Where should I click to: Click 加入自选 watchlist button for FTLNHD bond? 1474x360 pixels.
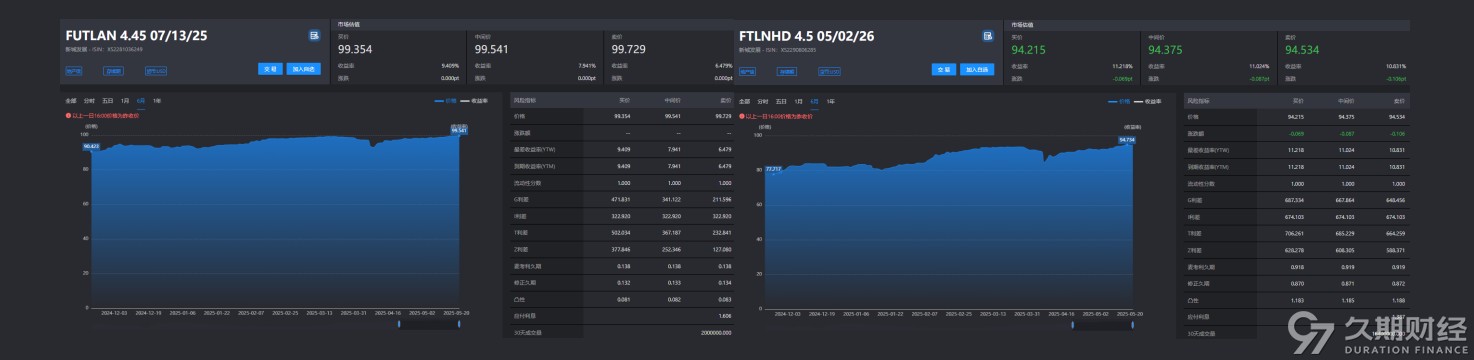977,70
